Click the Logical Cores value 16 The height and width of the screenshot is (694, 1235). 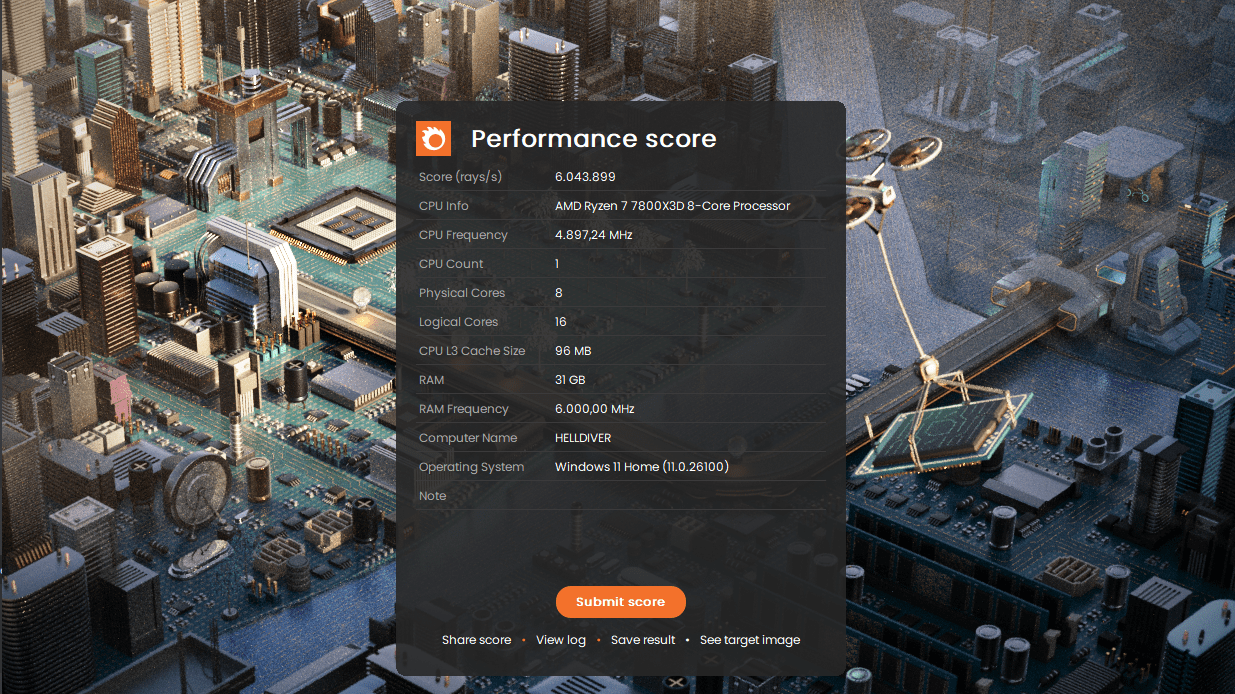[561, 322]
